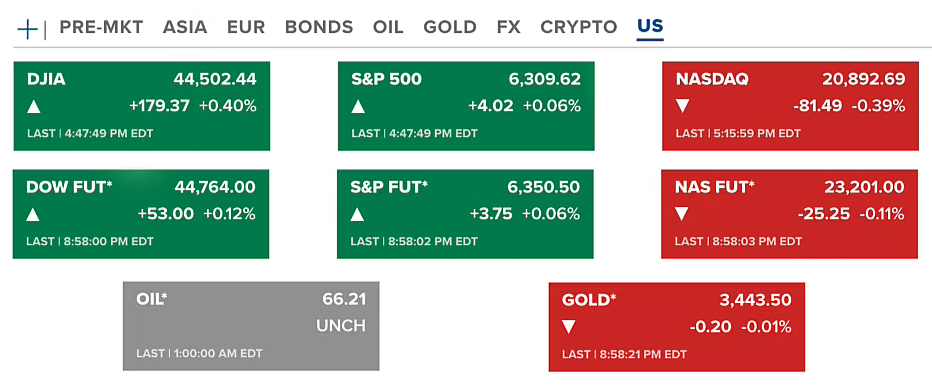
Task: Click the up arrow in S&P 500 tile
Action: (x=358, y=107)
